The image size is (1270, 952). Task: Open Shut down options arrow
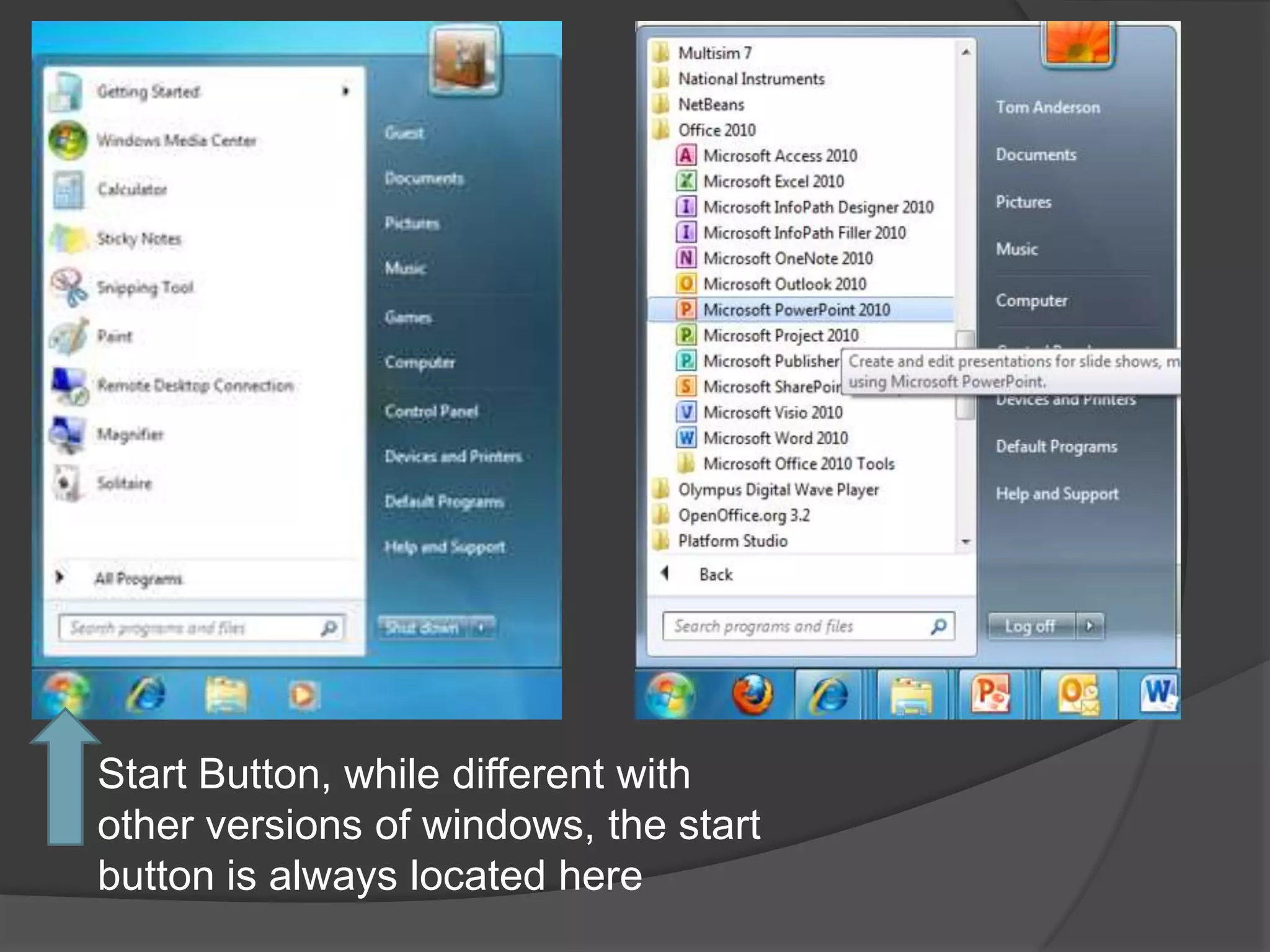482,628
